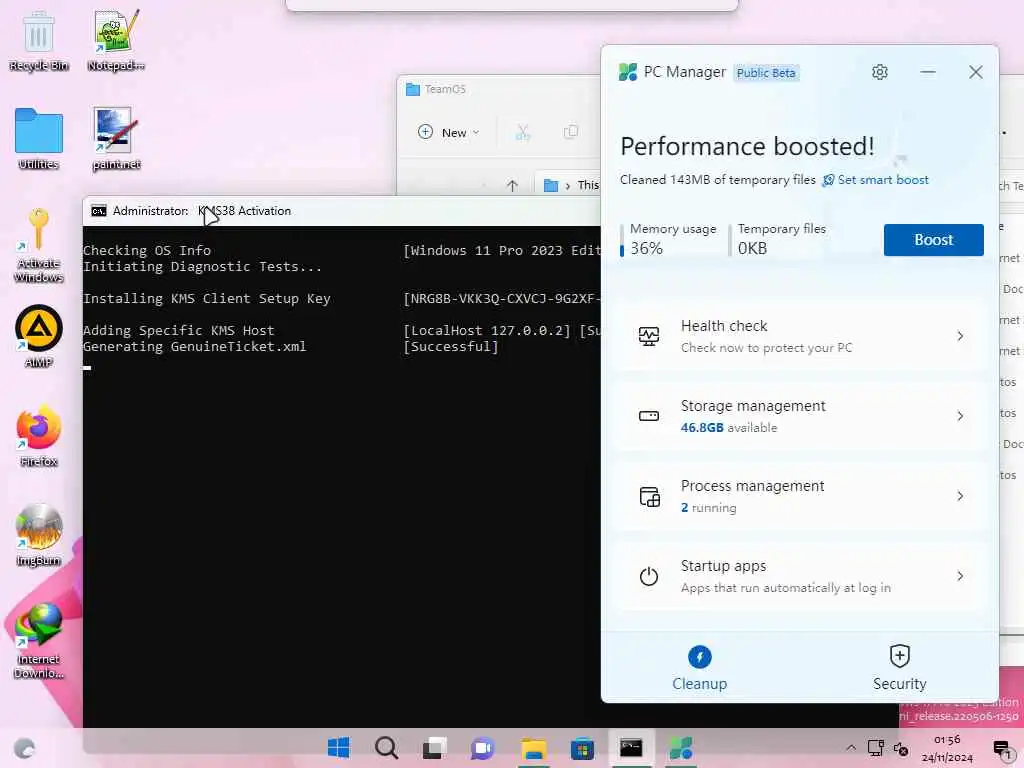Switch to PC Manager on taskbar
1024x768 pixels.
[680, 748]
